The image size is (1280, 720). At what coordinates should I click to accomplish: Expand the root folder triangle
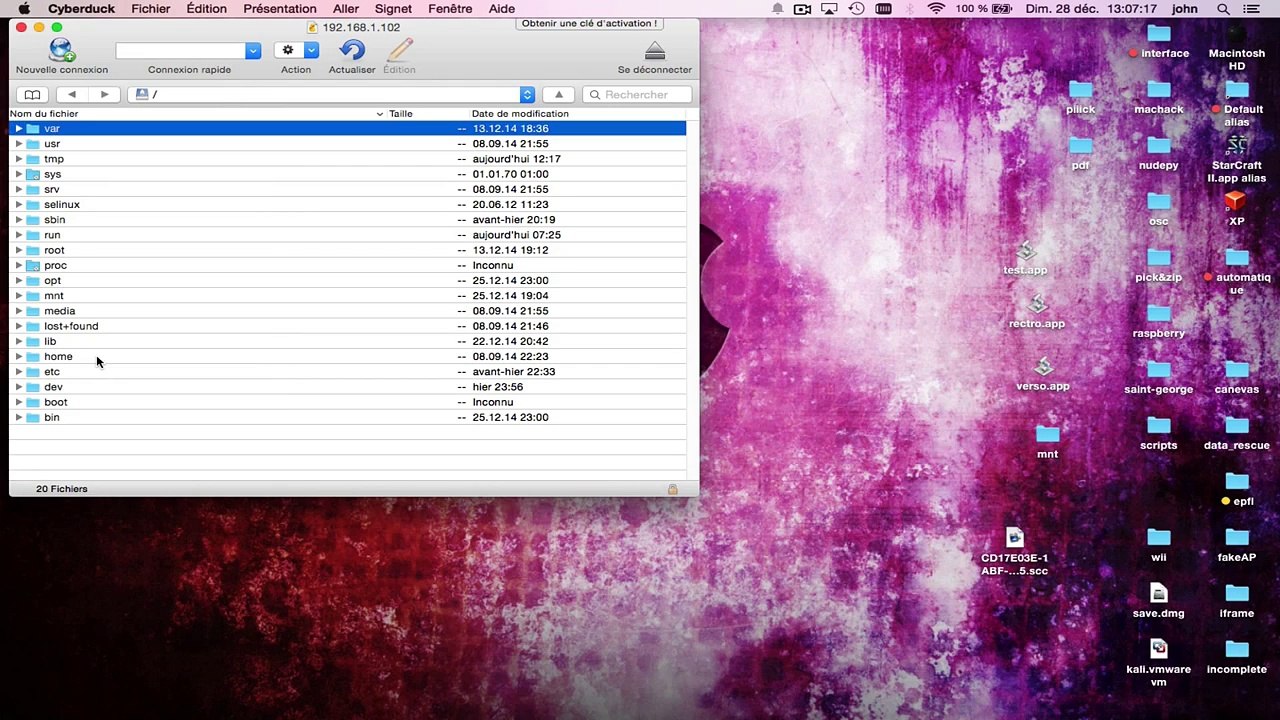pyautogui.click(x=19, y=250)
